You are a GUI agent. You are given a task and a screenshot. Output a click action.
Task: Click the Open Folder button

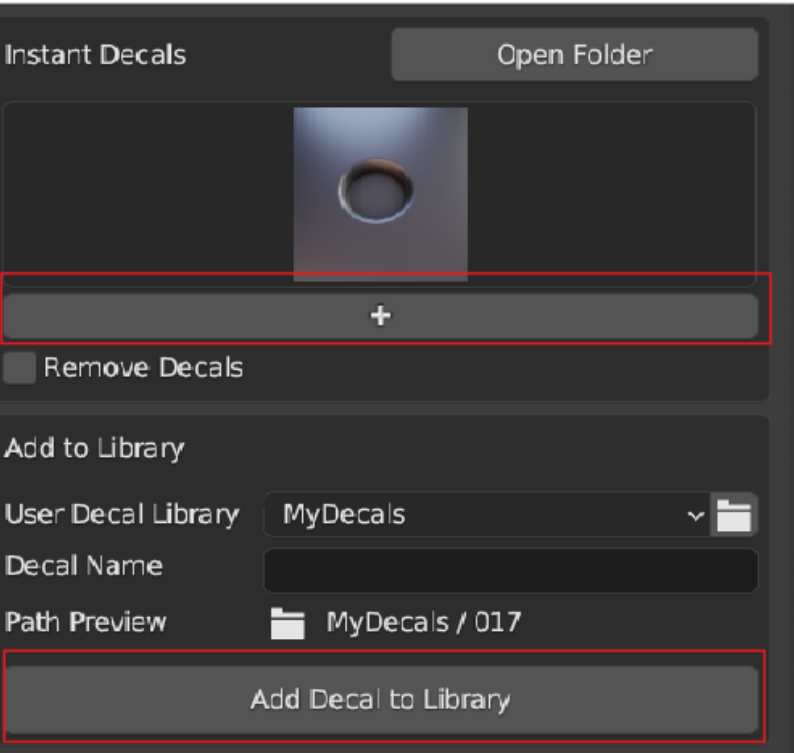tap(575, 55)
